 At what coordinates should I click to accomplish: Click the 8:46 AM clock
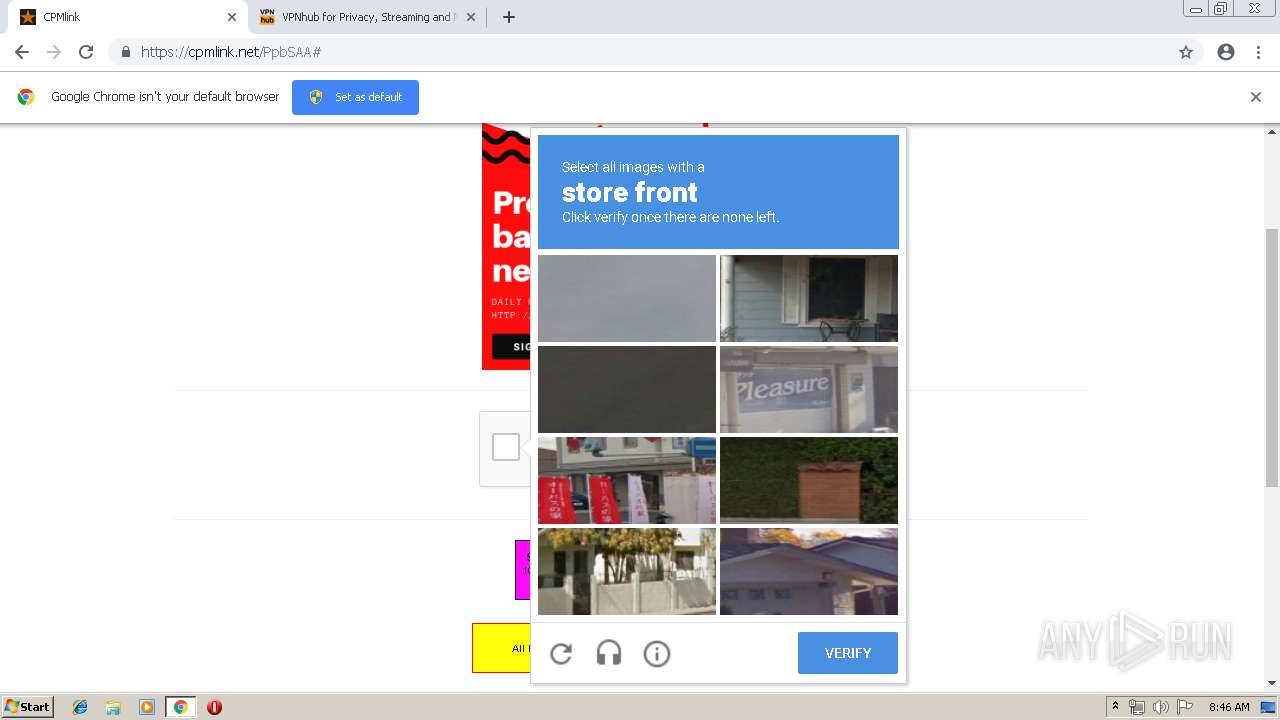(x=1229, y=707)
